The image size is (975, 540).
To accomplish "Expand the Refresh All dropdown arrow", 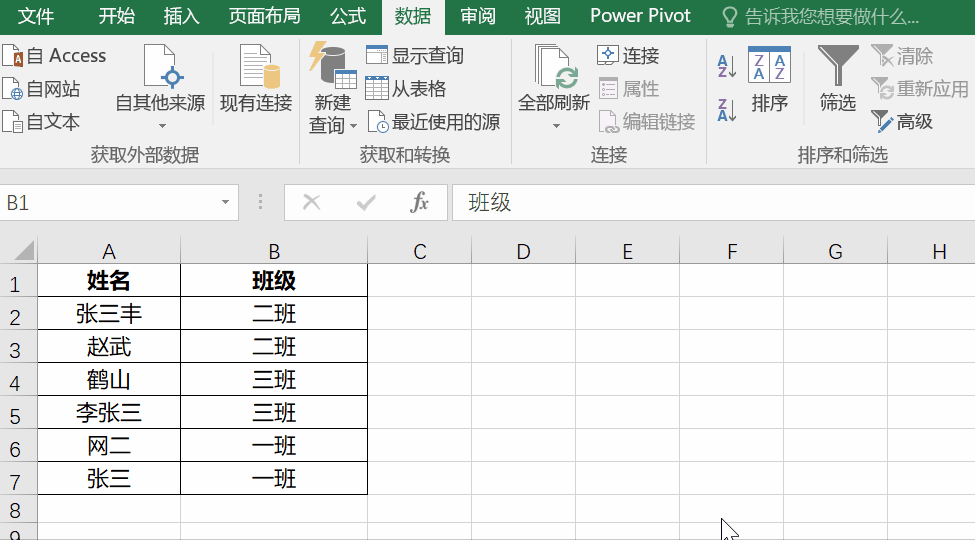I will [x=556, y=126].
